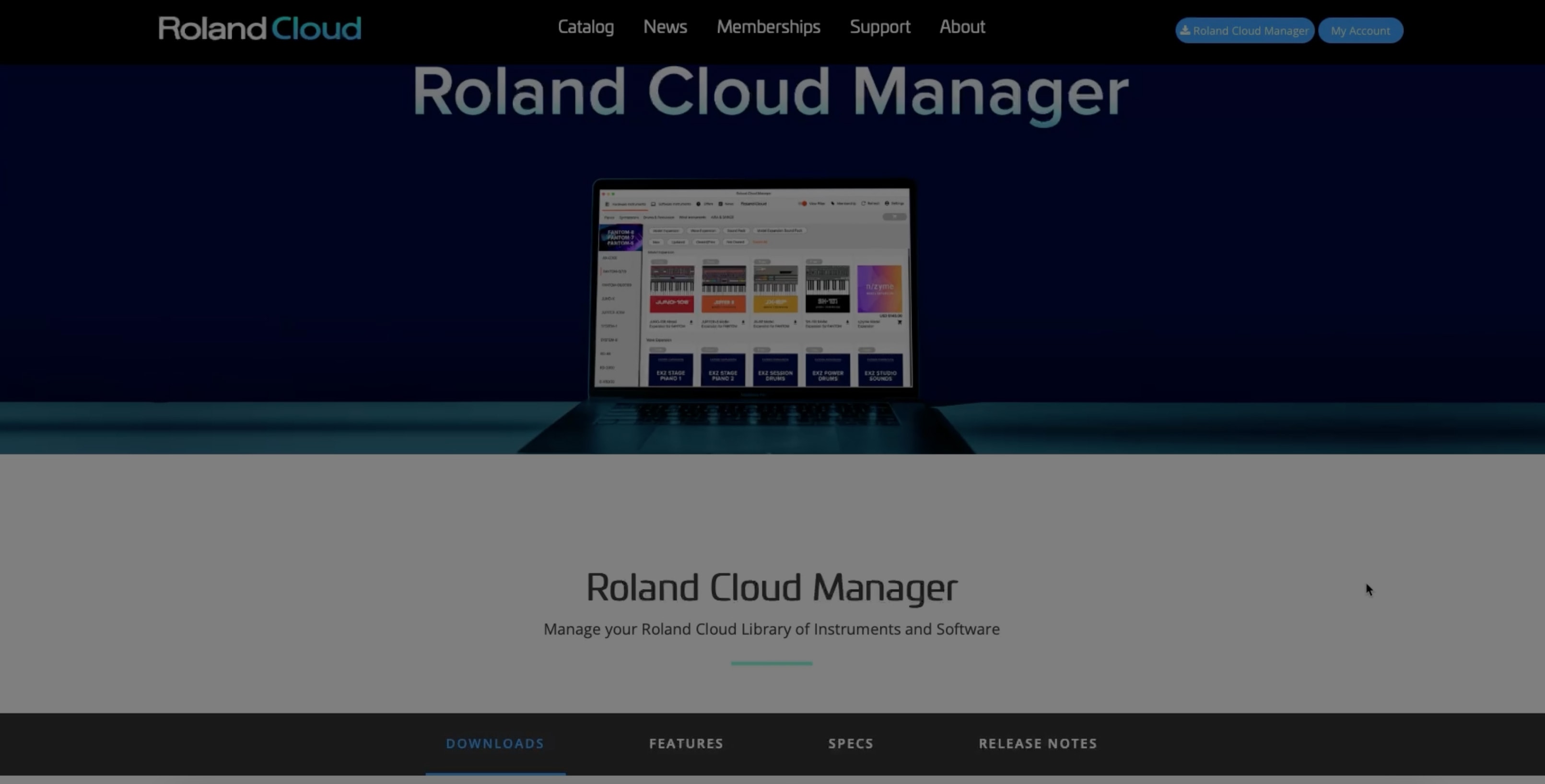Viewport: 1545px width, 784px height.
Task: Click the Roland Cloud logo
Action: pos(260,28)
